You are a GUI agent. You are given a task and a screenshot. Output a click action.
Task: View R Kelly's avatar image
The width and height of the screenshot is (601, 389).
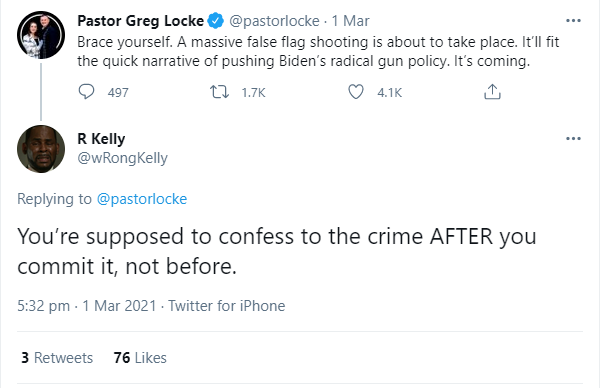click(x=41, y=149)
